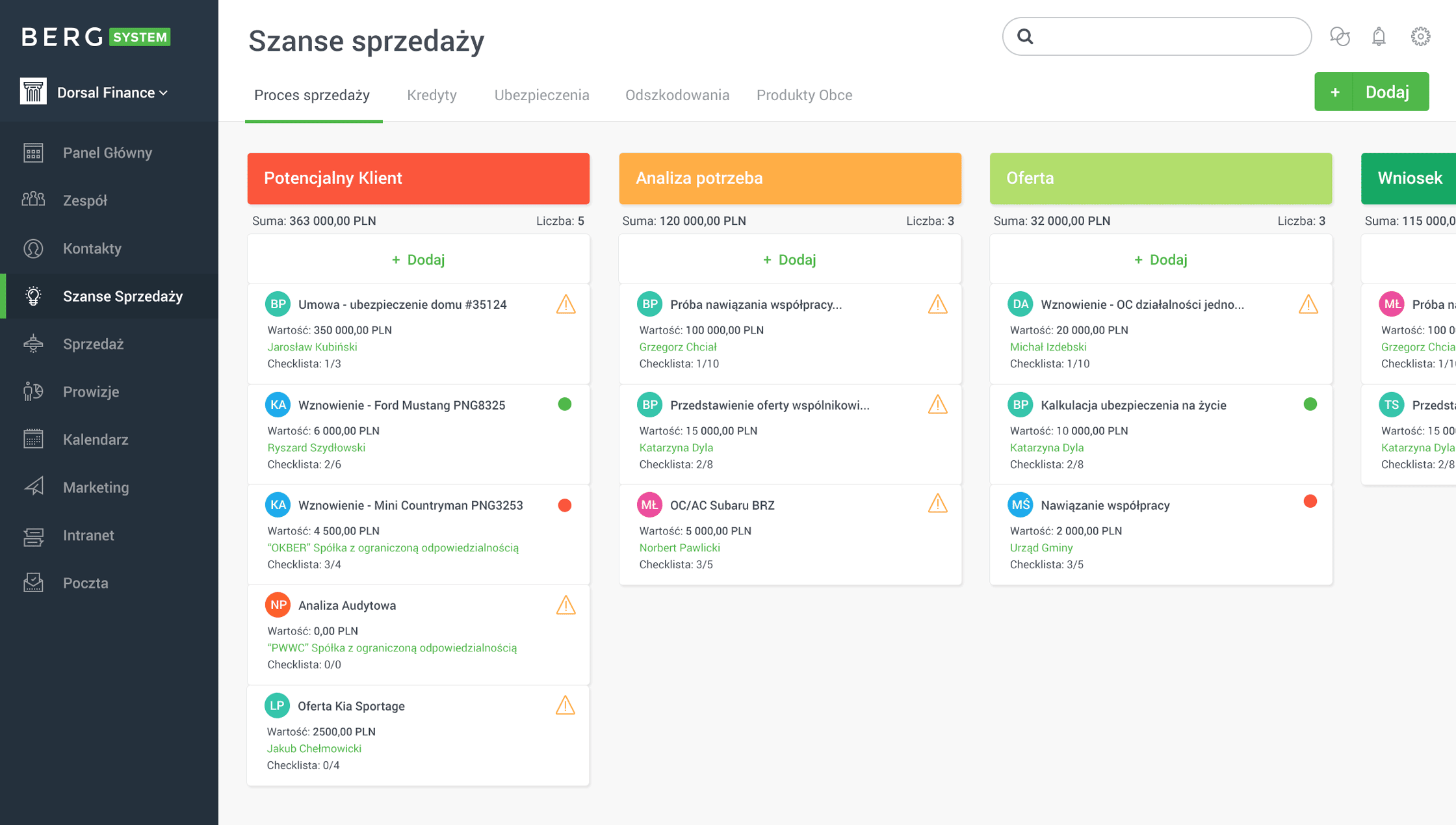
Task: Open contact link Jarosław Kubiński
Action: [x=313, y=347]
